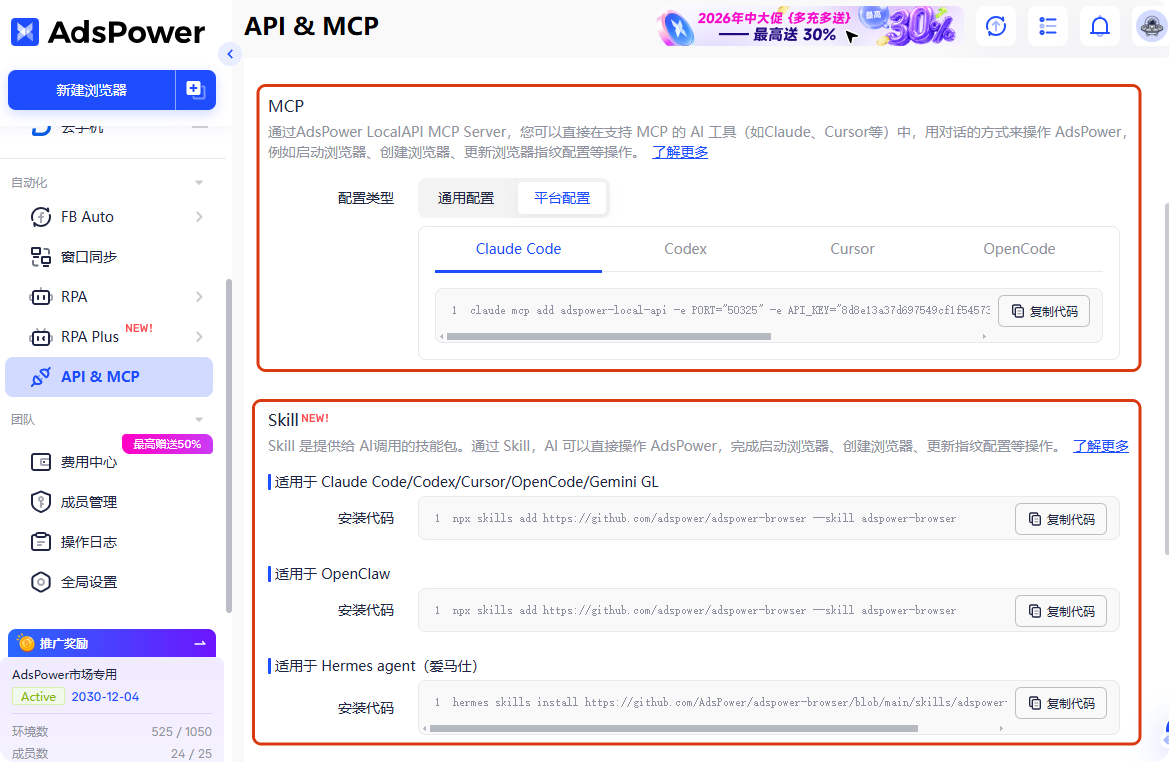Click the claude mcp add command text
The image size is (1169, 762).
(730, 310)
